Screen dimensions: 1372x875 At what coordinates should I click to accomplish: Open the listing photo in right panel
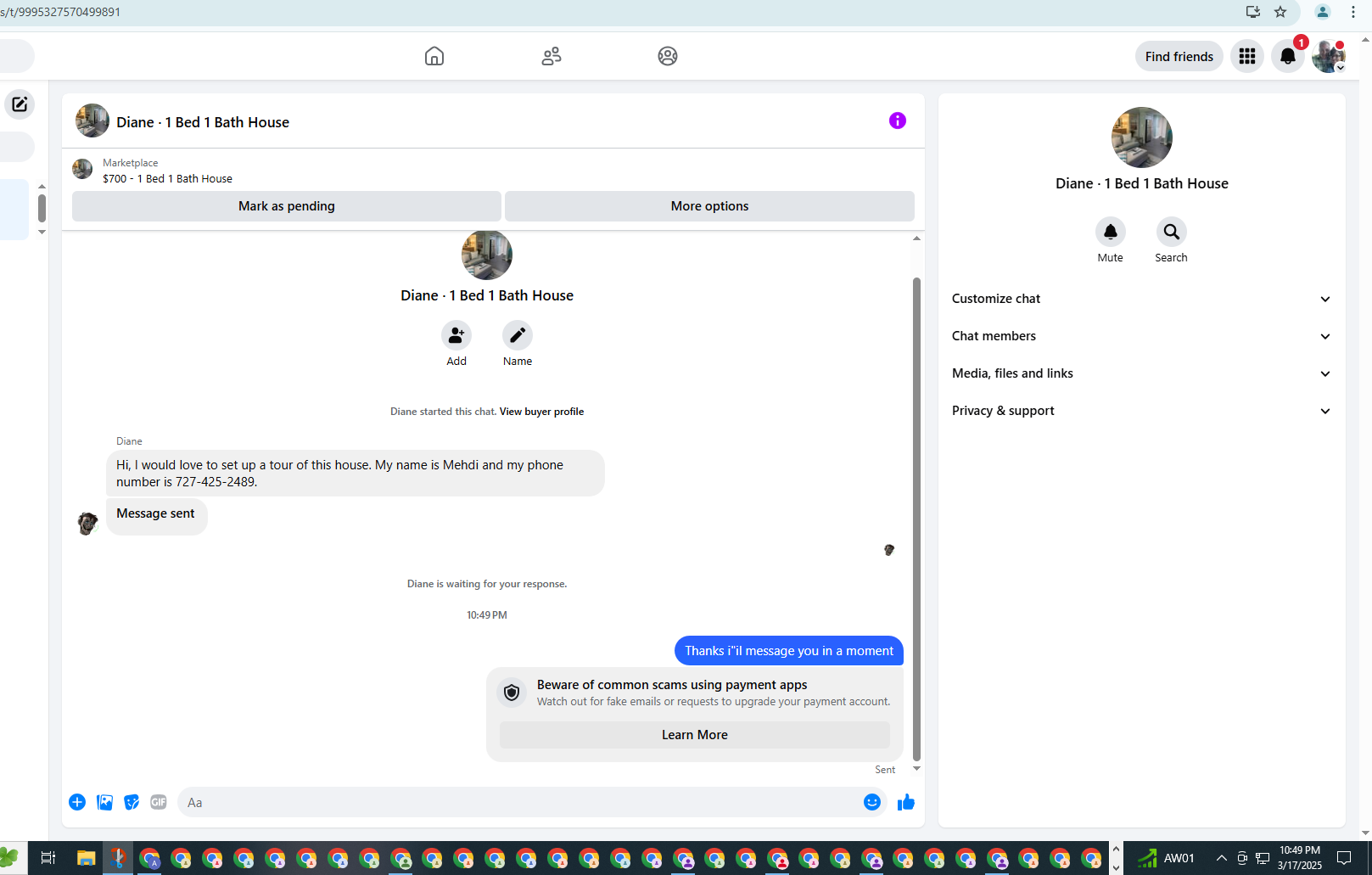[1142, 137]
